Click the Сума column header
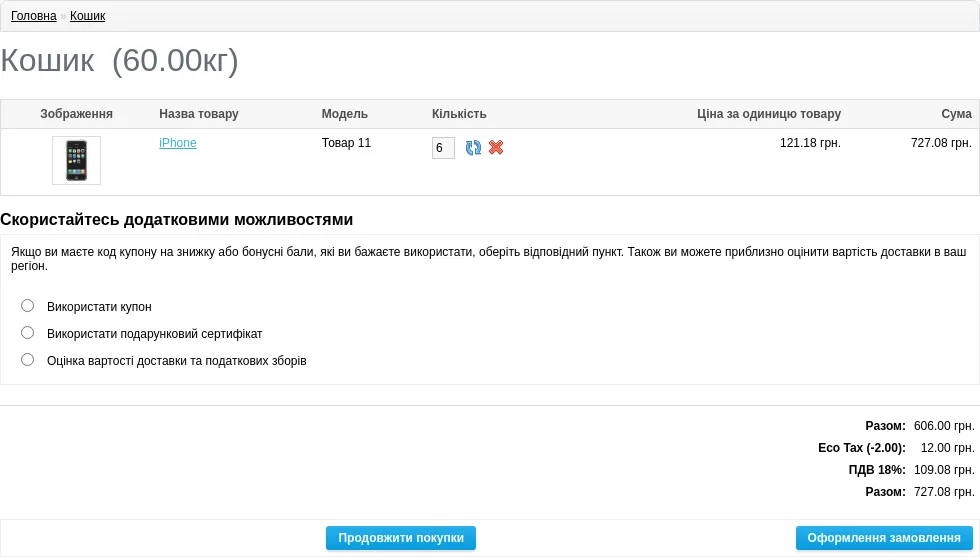Image resolution: width=980 pixels, height=557 pixels. (x=956, y=114)
